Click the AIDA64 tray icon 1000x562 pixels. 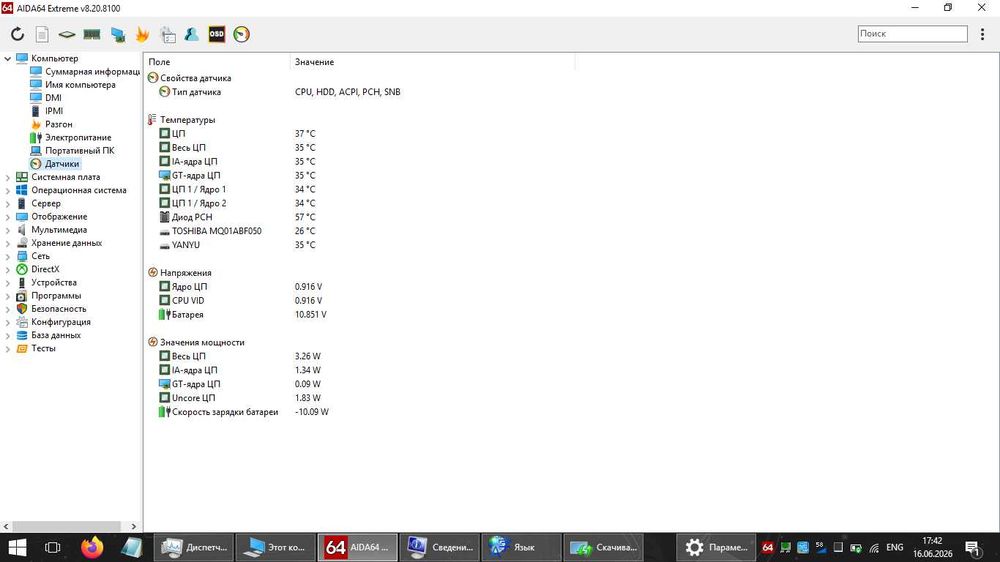tap(767, 547)
